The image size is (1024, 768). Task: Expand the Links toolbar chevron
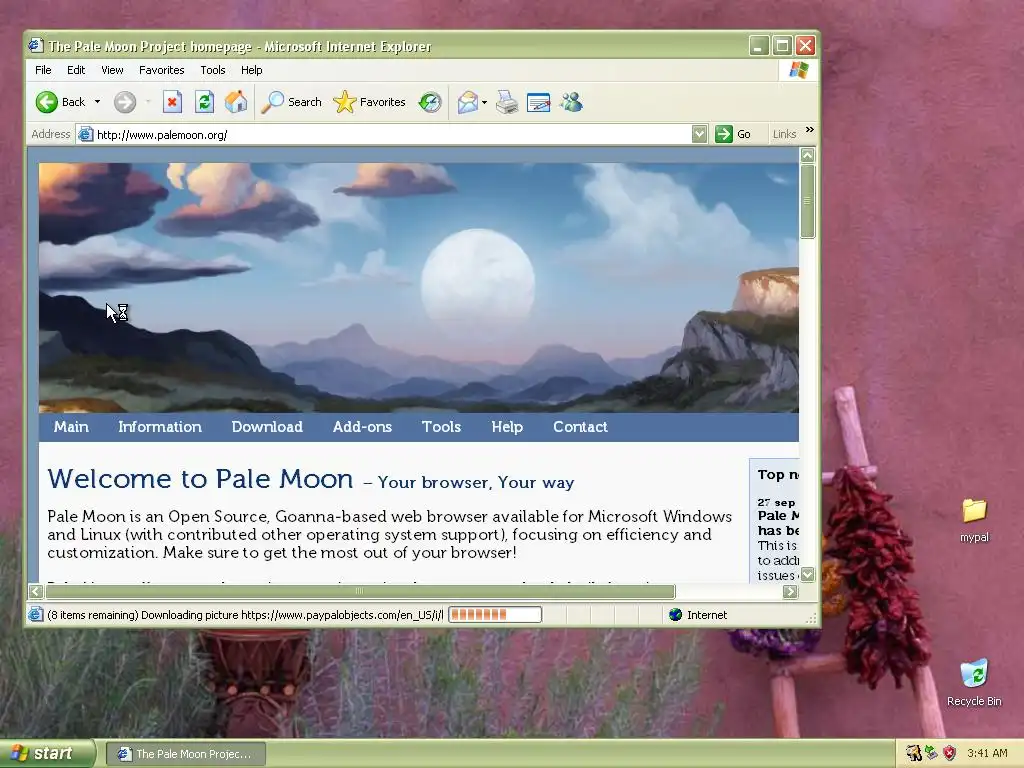coord(810,130)
